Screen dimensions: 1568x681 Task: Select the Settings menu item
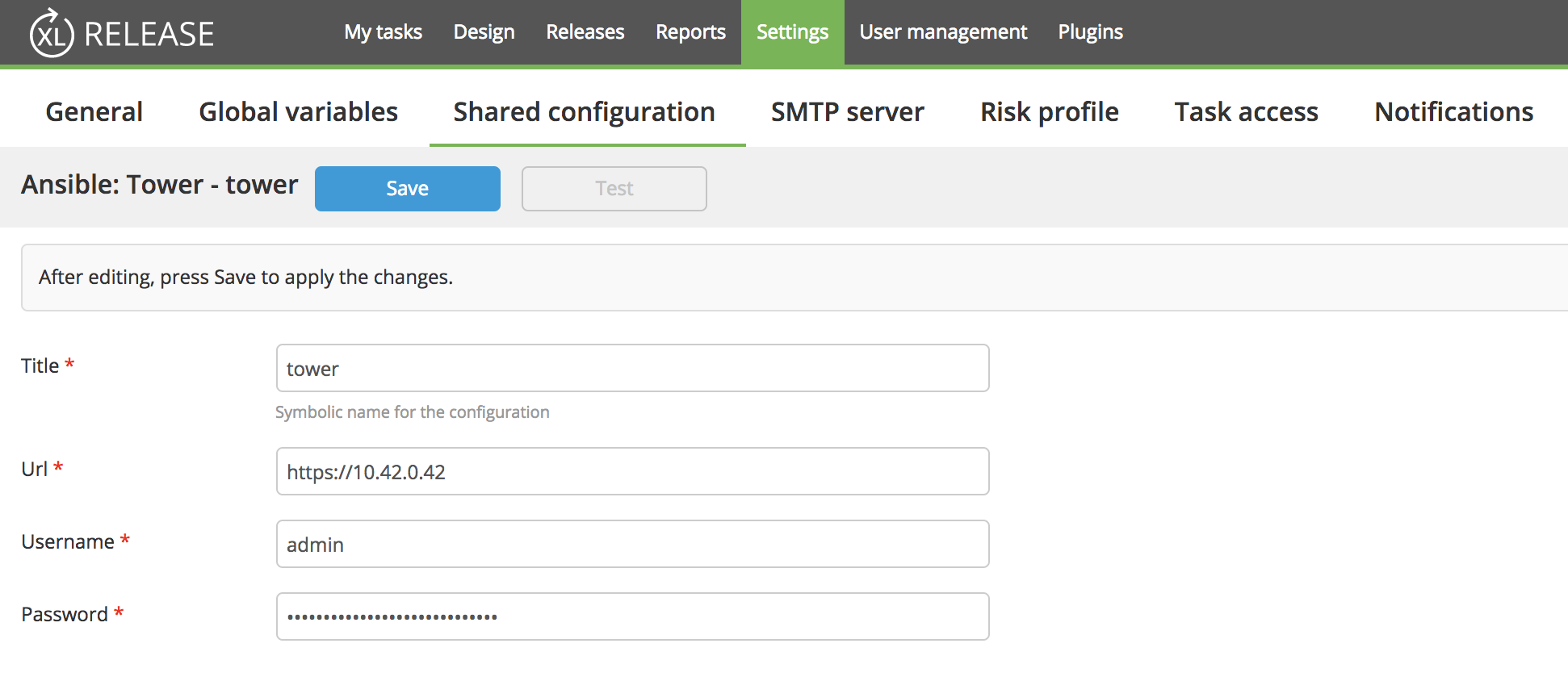[792, 32]
